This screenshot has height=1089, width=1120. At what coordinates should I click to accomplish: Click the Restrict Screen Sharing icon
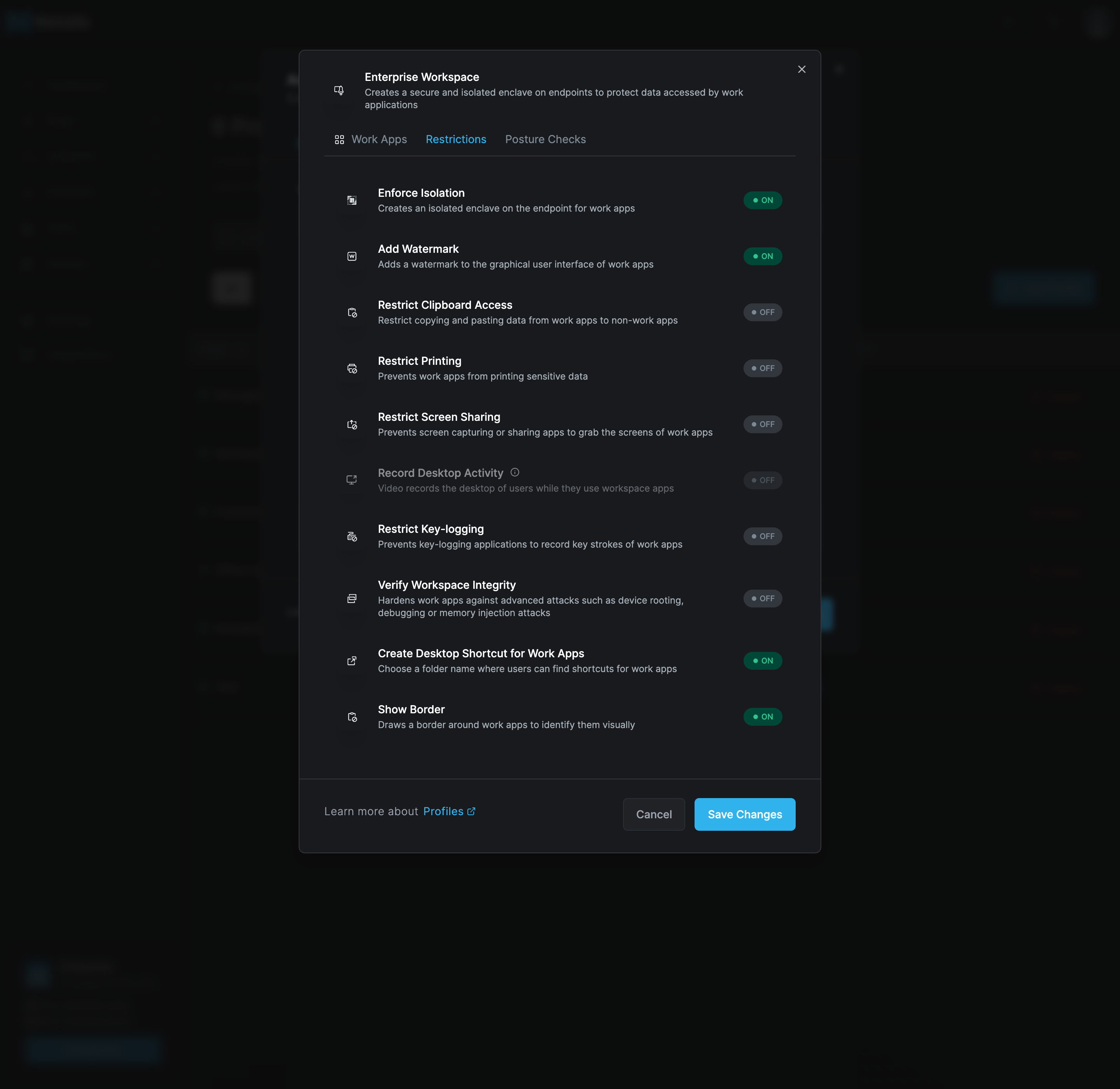click(x=352, y=424)
